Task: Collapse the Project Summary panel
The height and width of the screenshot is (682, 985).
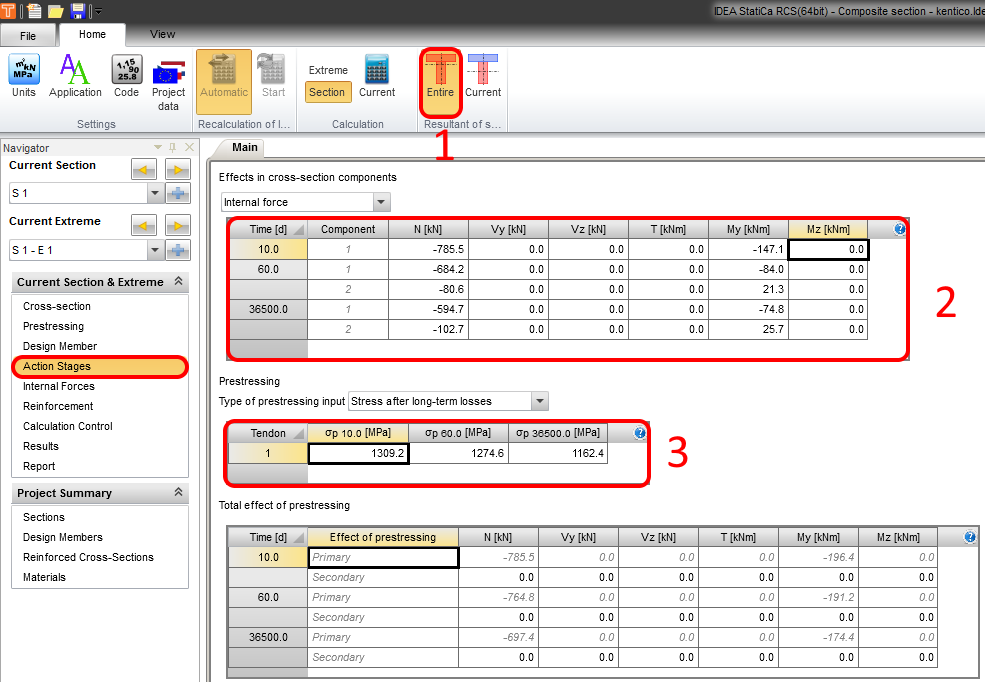Action: [x=178, y=493]
